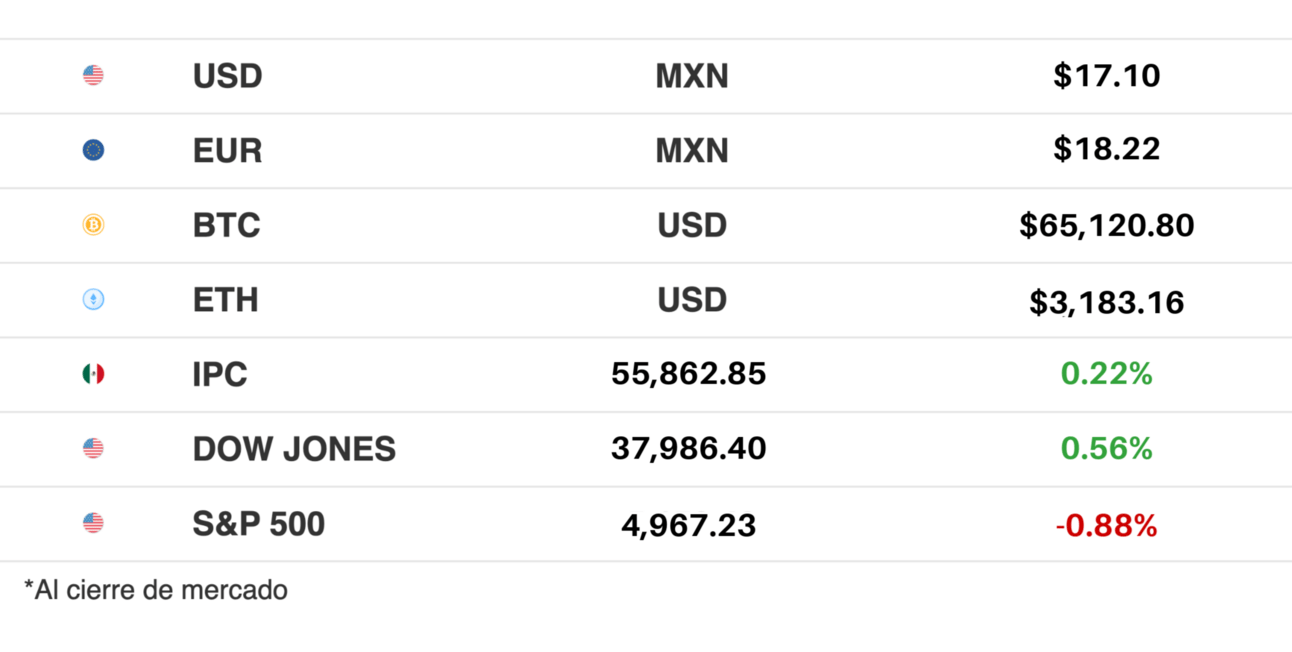Select the EUR currency label
The width and height of the screenshot is (1292, 652).
[x=227, y=151]
